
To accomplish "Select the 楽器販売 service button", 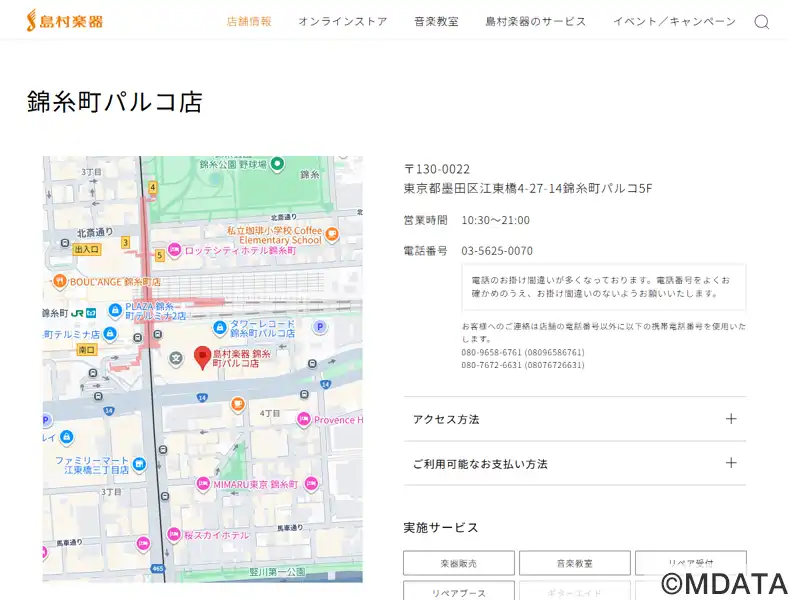I will tap(459, 563).
